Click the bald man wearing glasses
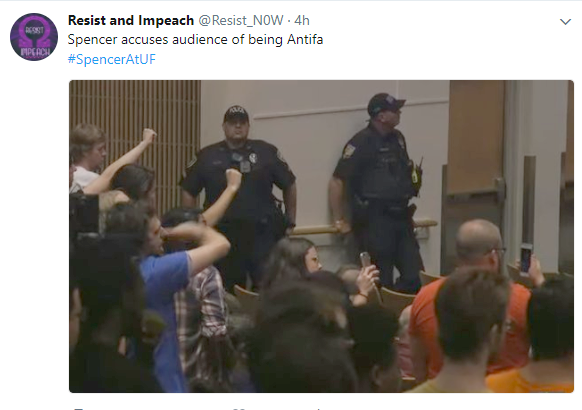This screenshot has width=582, height=410. 479,243
